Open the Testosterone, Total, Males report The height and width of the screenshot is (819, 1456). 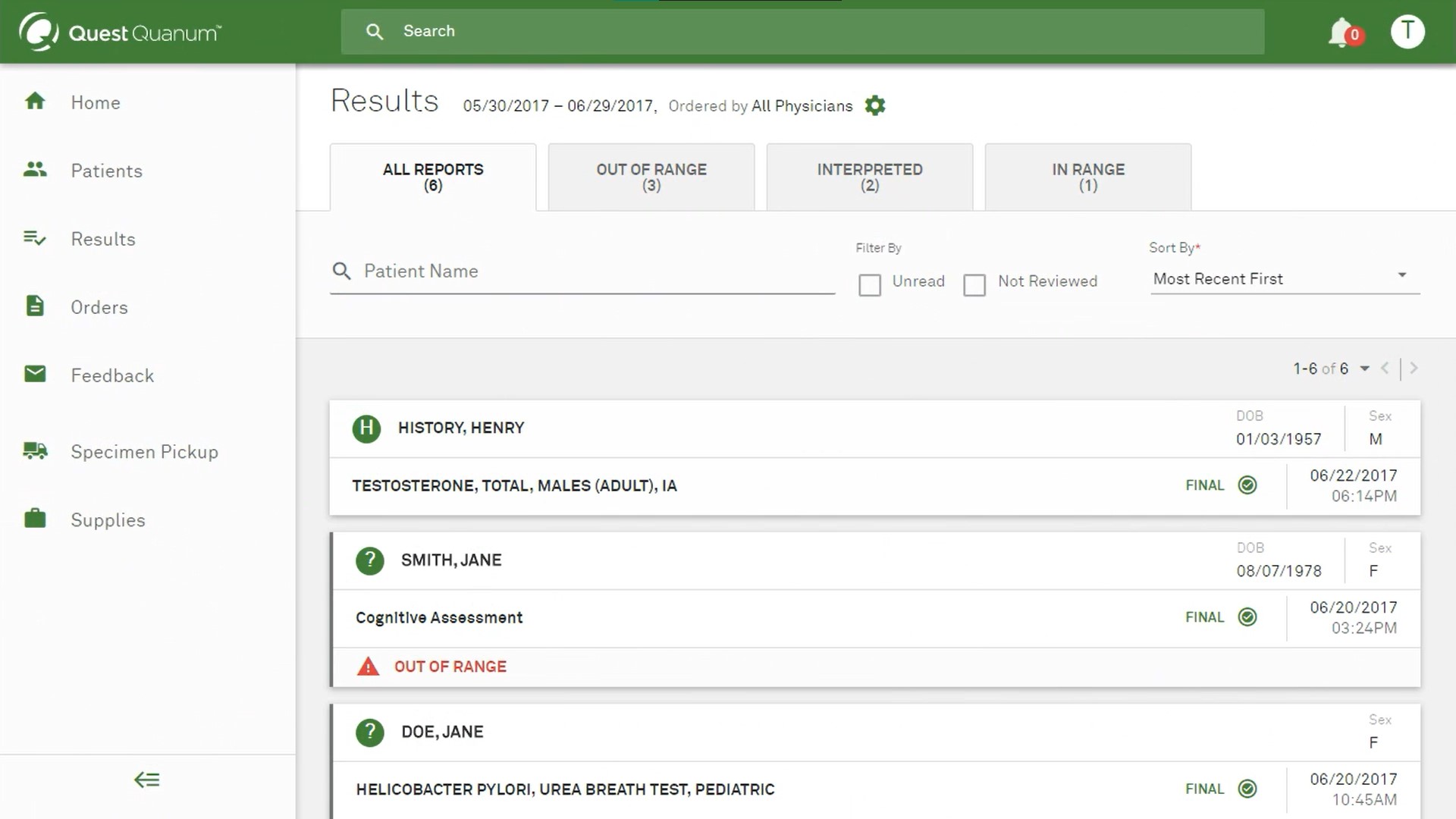[514, 485]
